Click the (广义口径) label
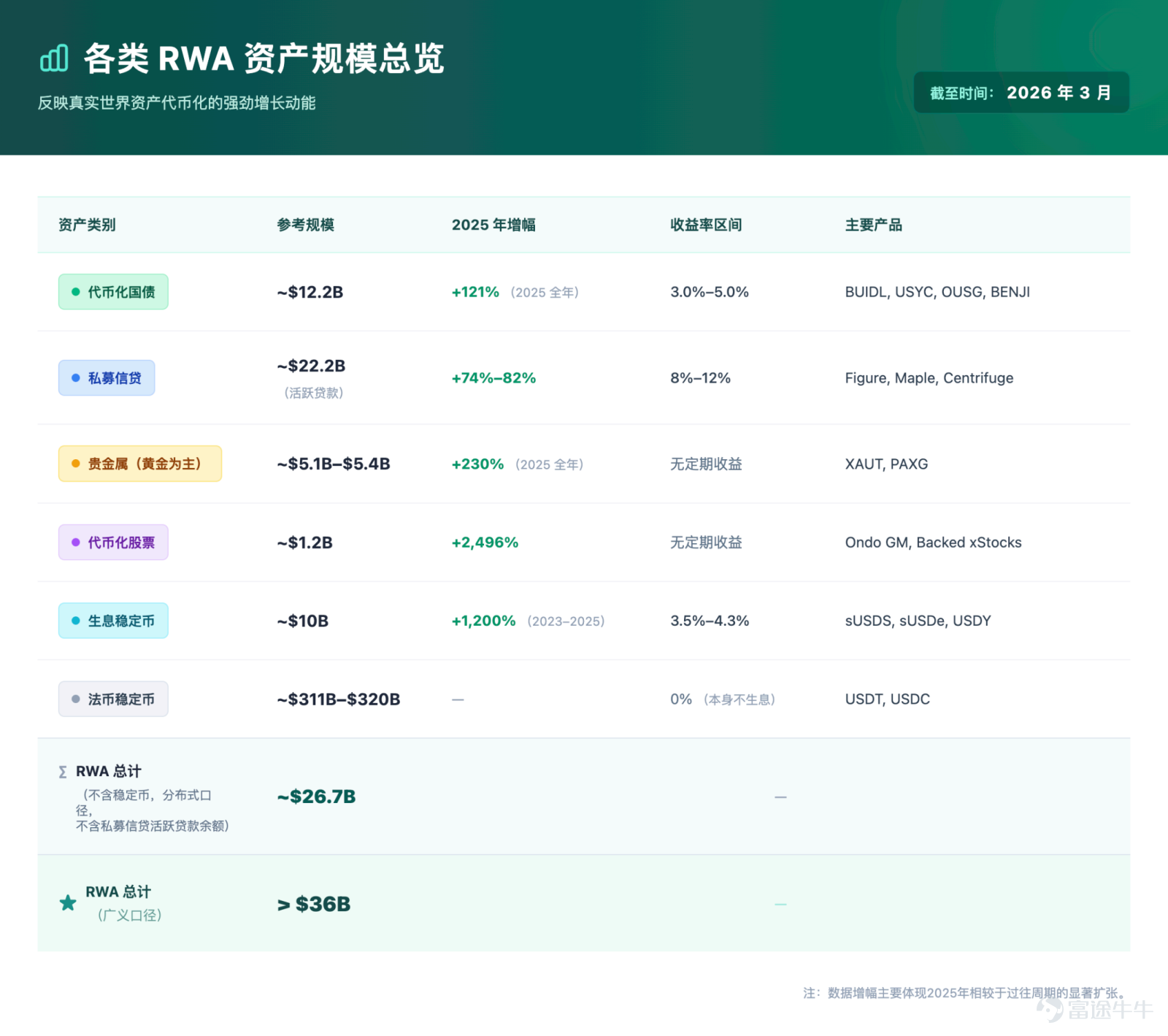The width and height of the screenshot is (1168, 1036). pos(130,916)
